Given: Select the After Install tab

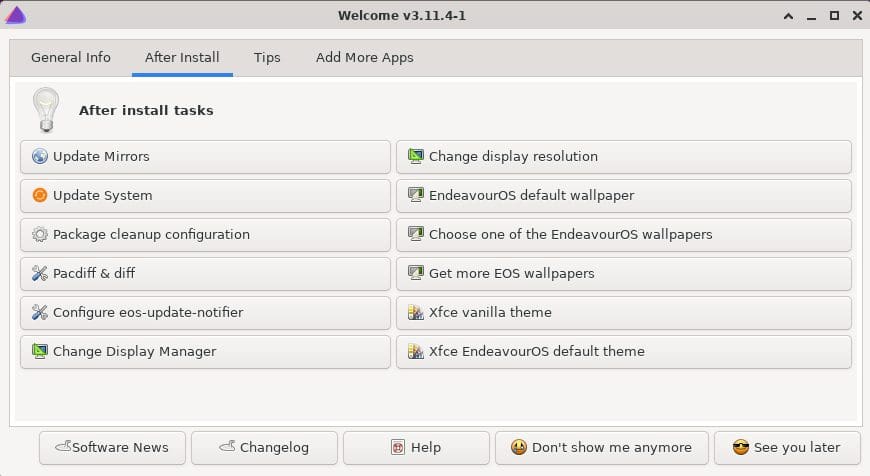Looking at the screenshot, I should click(182, 58).
